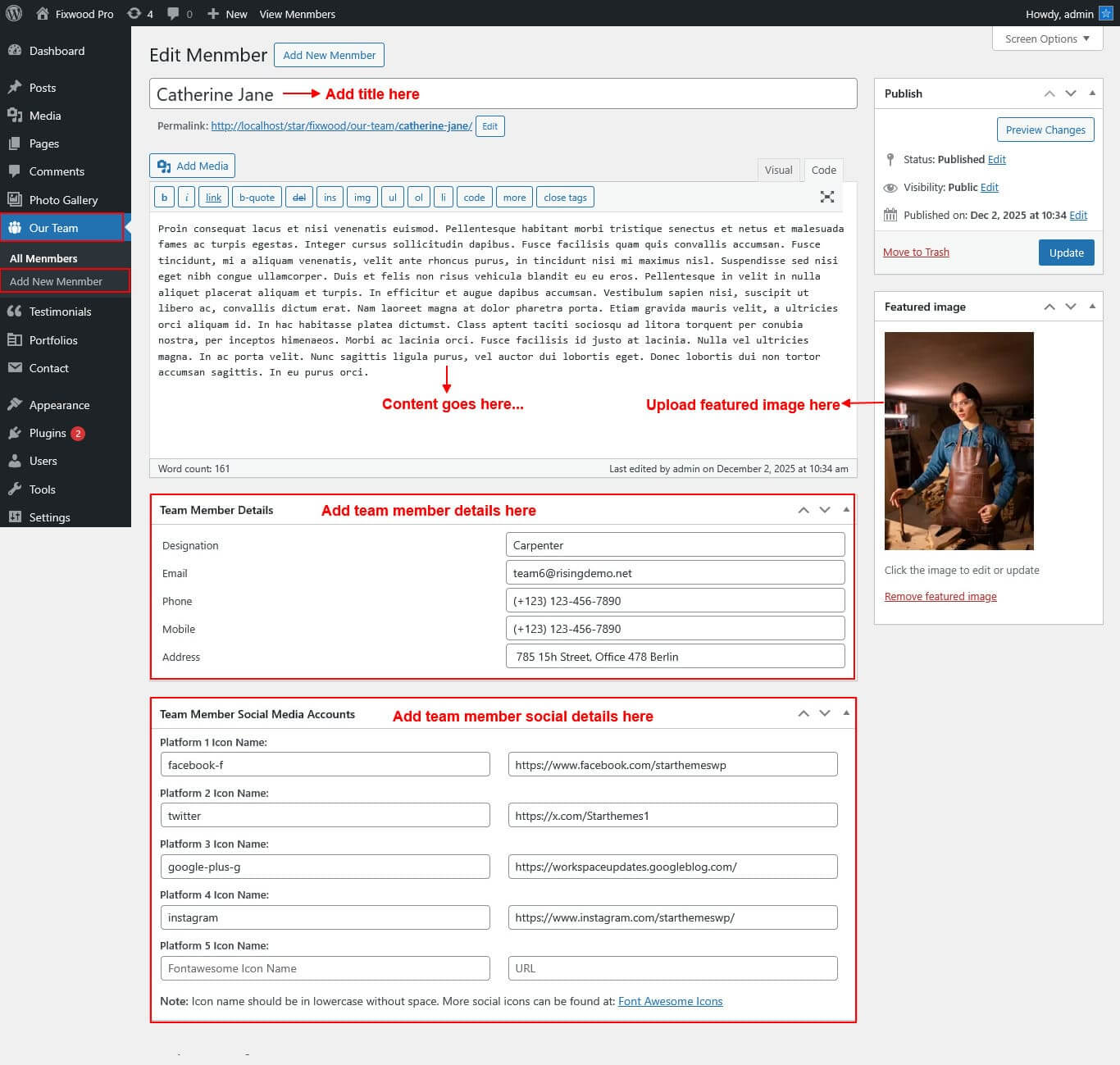Open Testimonials from the sidebar
Screen dimensions: 1120x1065
60,312
